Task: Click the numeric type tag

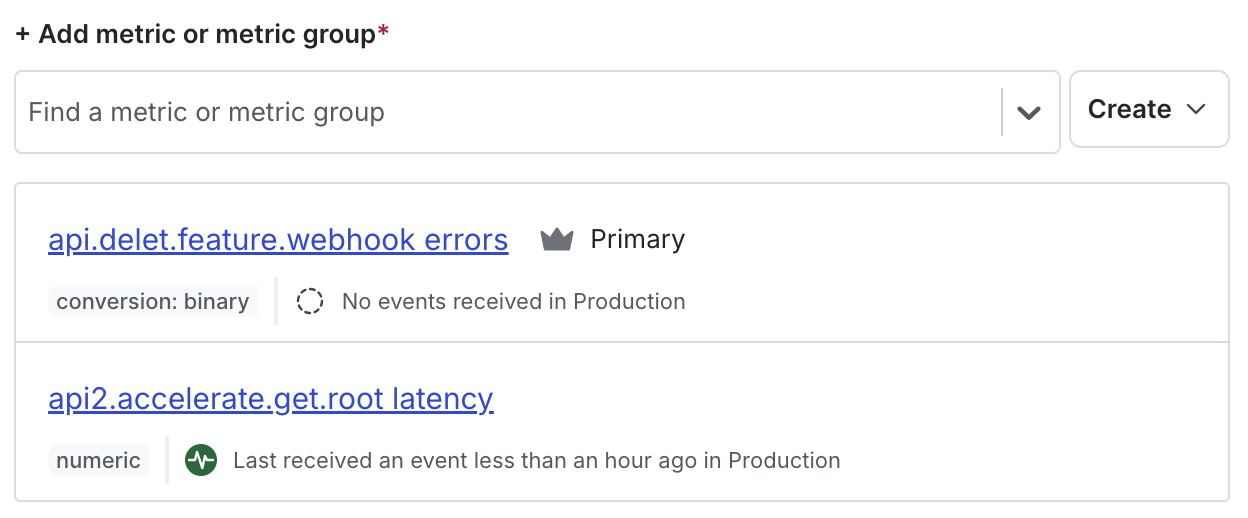Action: point(98,461)
